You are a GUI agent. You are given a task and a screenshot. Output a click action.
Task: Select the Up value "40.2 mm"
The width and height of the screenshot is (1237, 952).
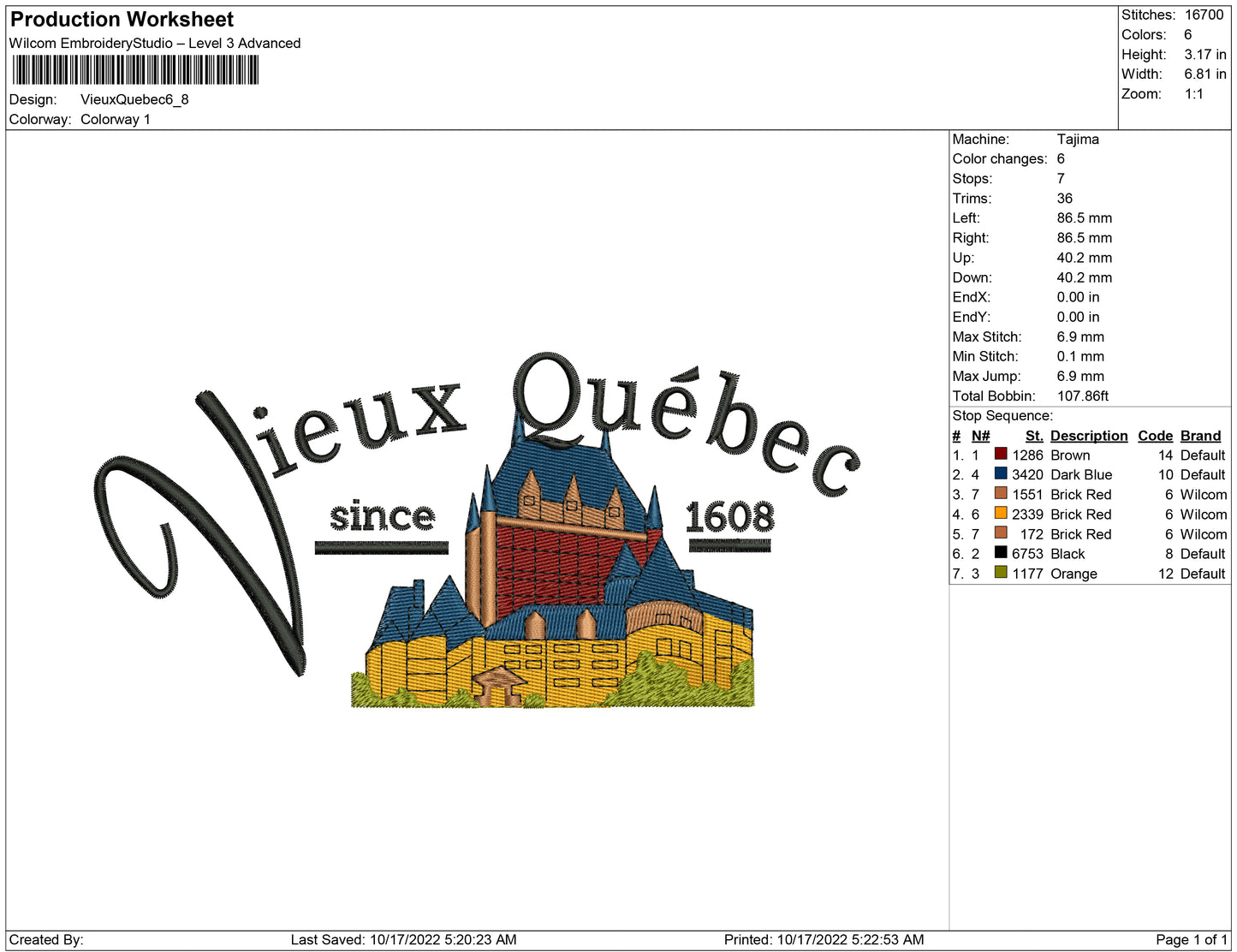click(x=1085, y=258)
